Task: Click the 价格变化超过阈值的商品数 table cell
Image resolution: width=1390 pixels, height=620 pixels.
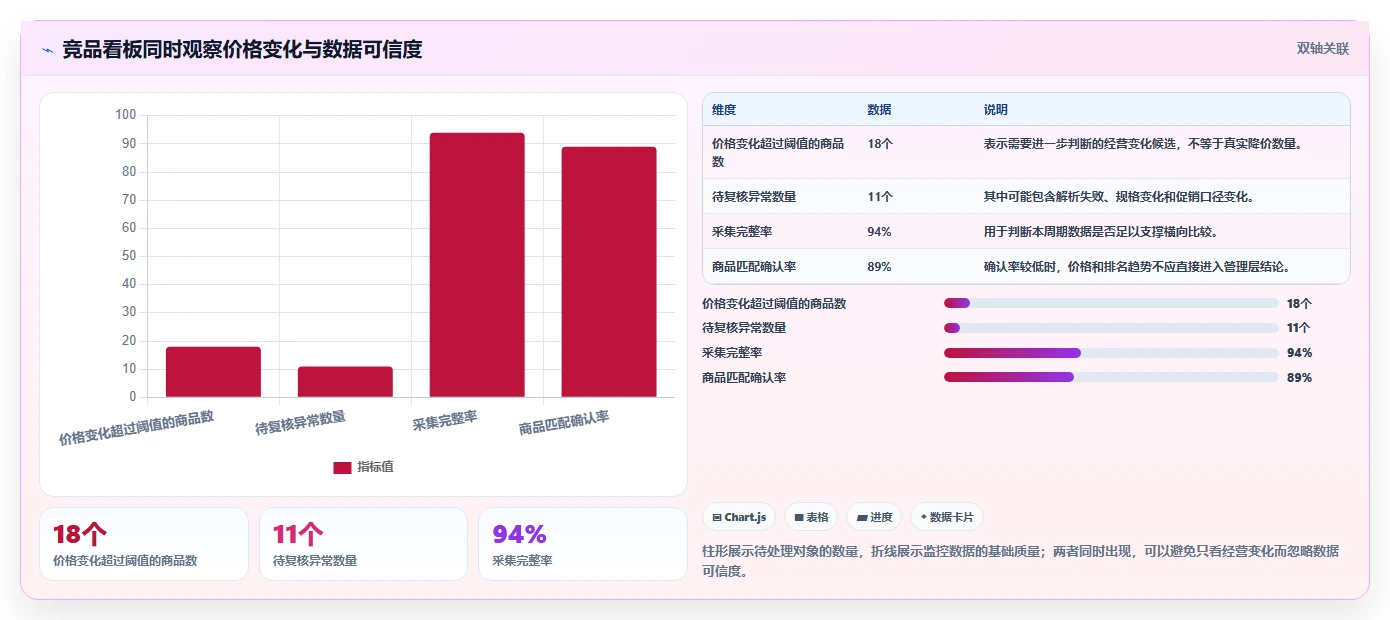Action: tap(780, 152)
